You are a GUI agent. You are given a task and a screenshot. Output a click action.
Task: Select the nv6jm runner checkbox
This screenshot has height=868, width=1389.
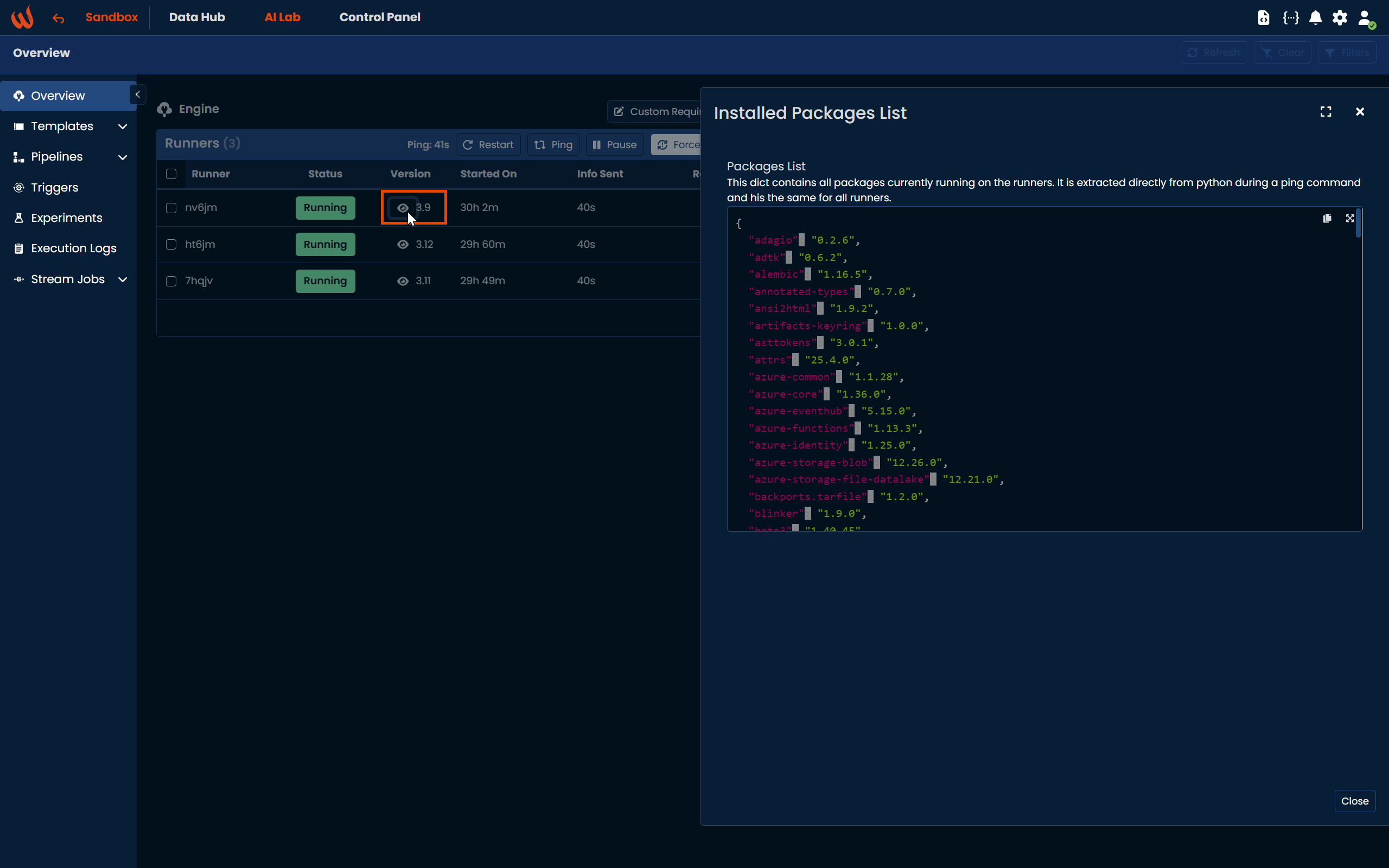point(171,208)
